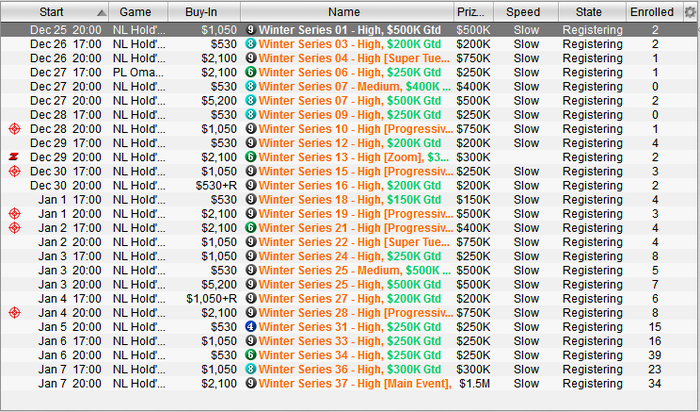Image resolution: width=700 pixels, height=412 pixels.
Task: Click the 6-max seat icon on Winter Series 34
Action: [x=251, y=355]
